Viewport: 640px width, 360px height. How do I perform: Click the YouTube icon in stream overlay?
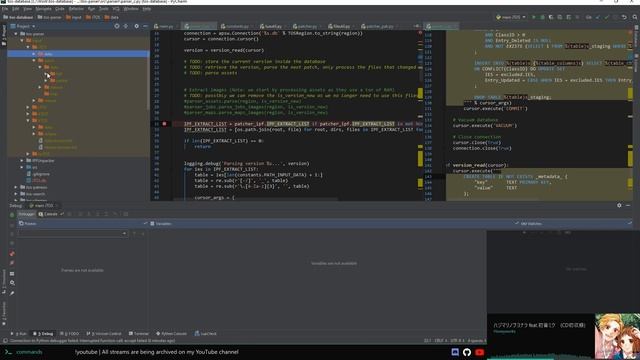(480, 352)
